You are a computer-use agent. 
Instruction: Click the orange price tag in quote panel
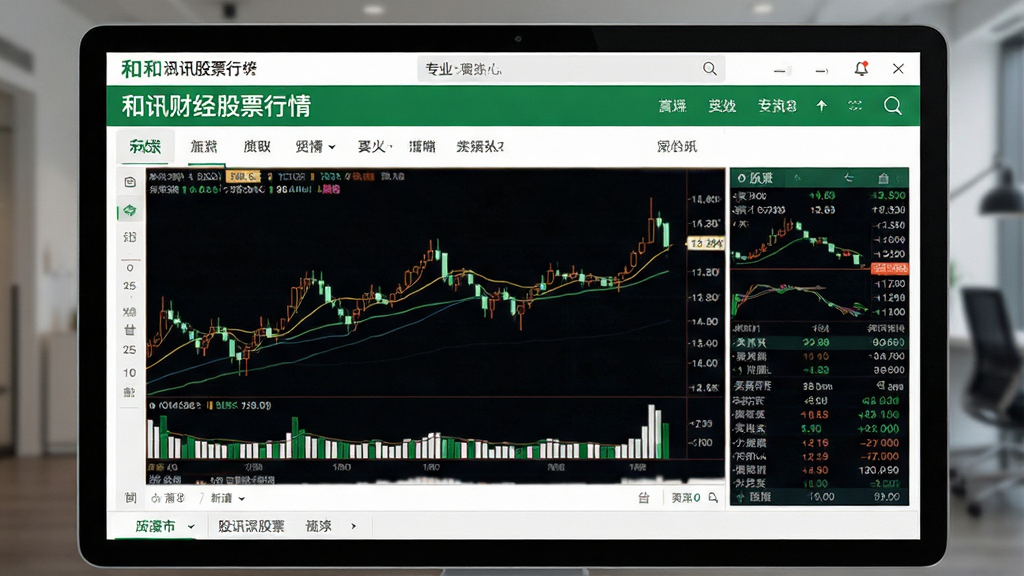pos(889,268)
